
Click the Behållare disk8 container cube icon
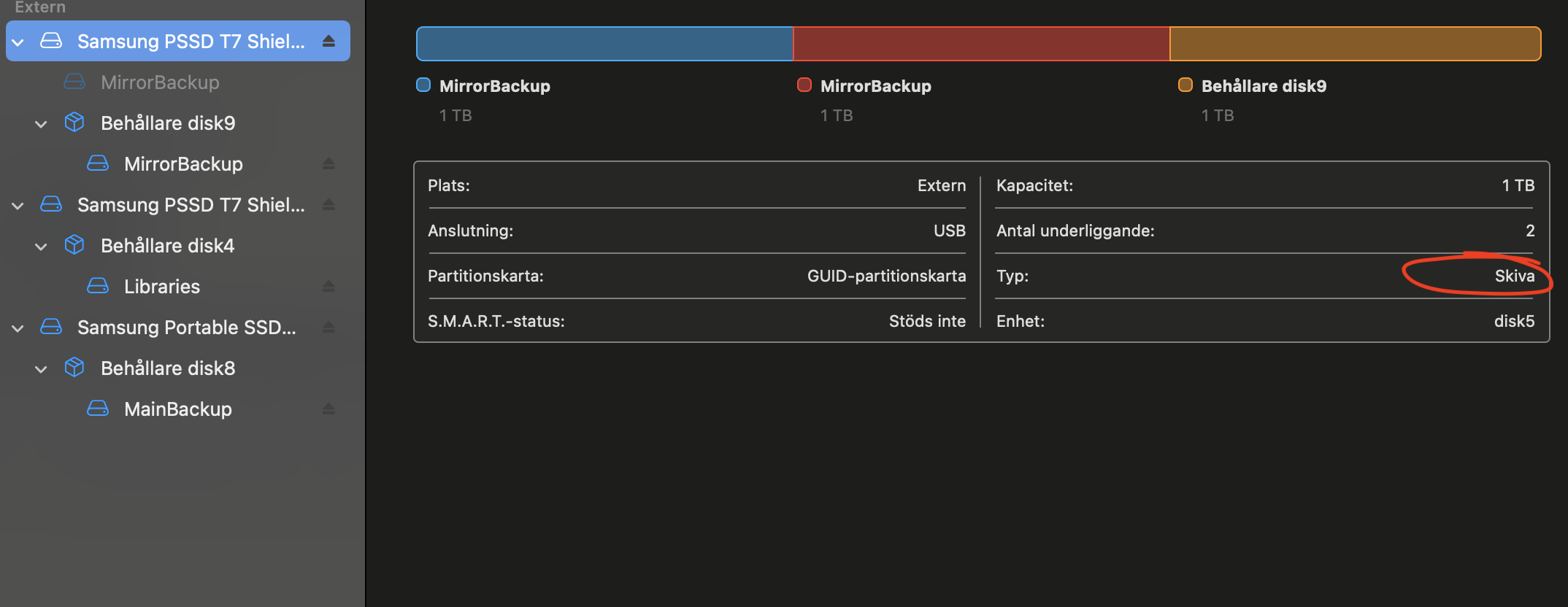pyautogui.click(x=74, y=368)
